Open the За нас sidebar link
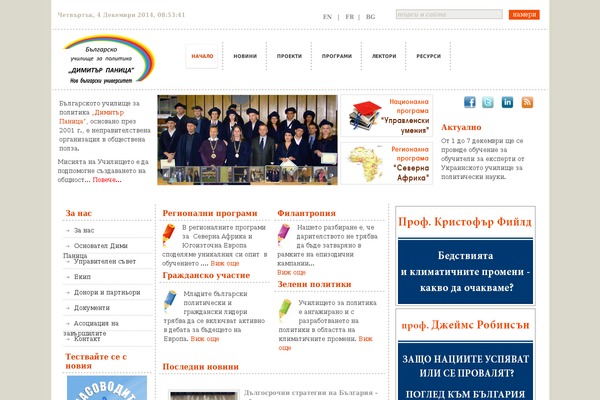Screen dimensions: 600x400 click(84, 230)
